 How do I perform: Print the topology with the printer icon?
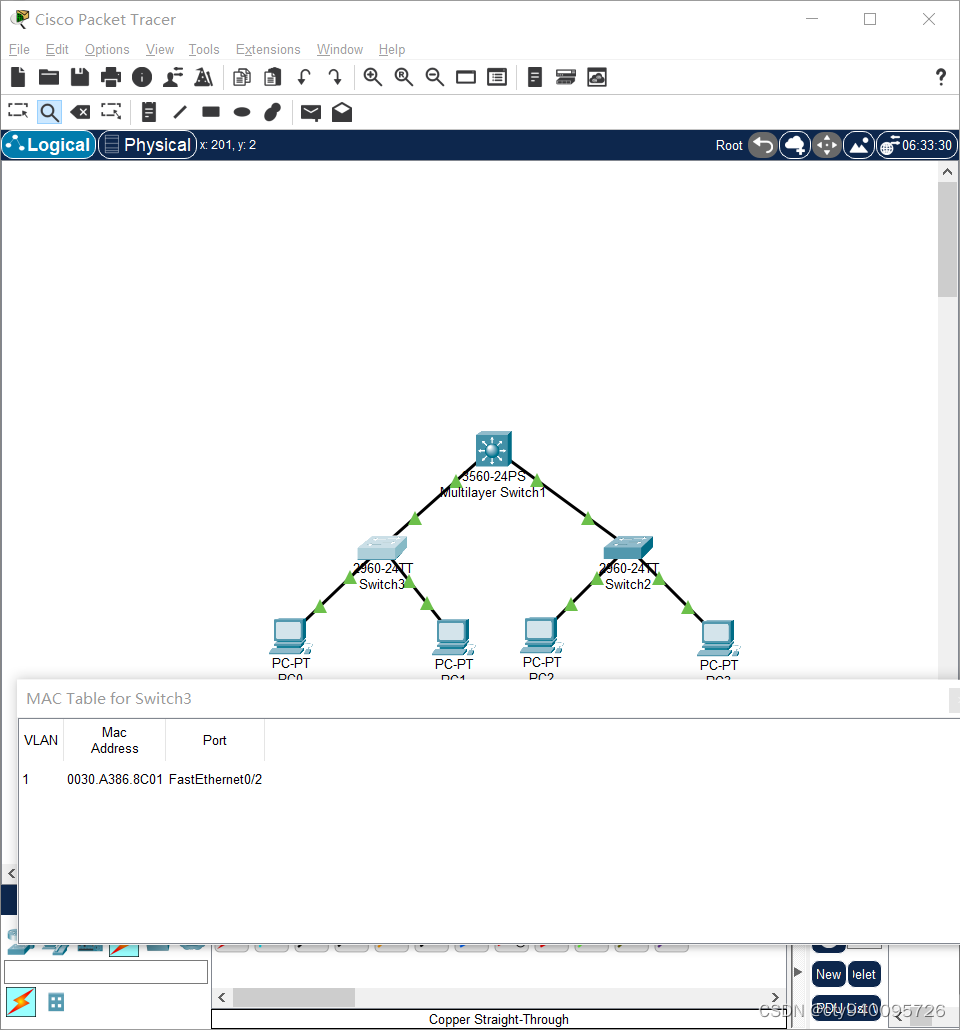pyautogui.click(x=110, y=78)
